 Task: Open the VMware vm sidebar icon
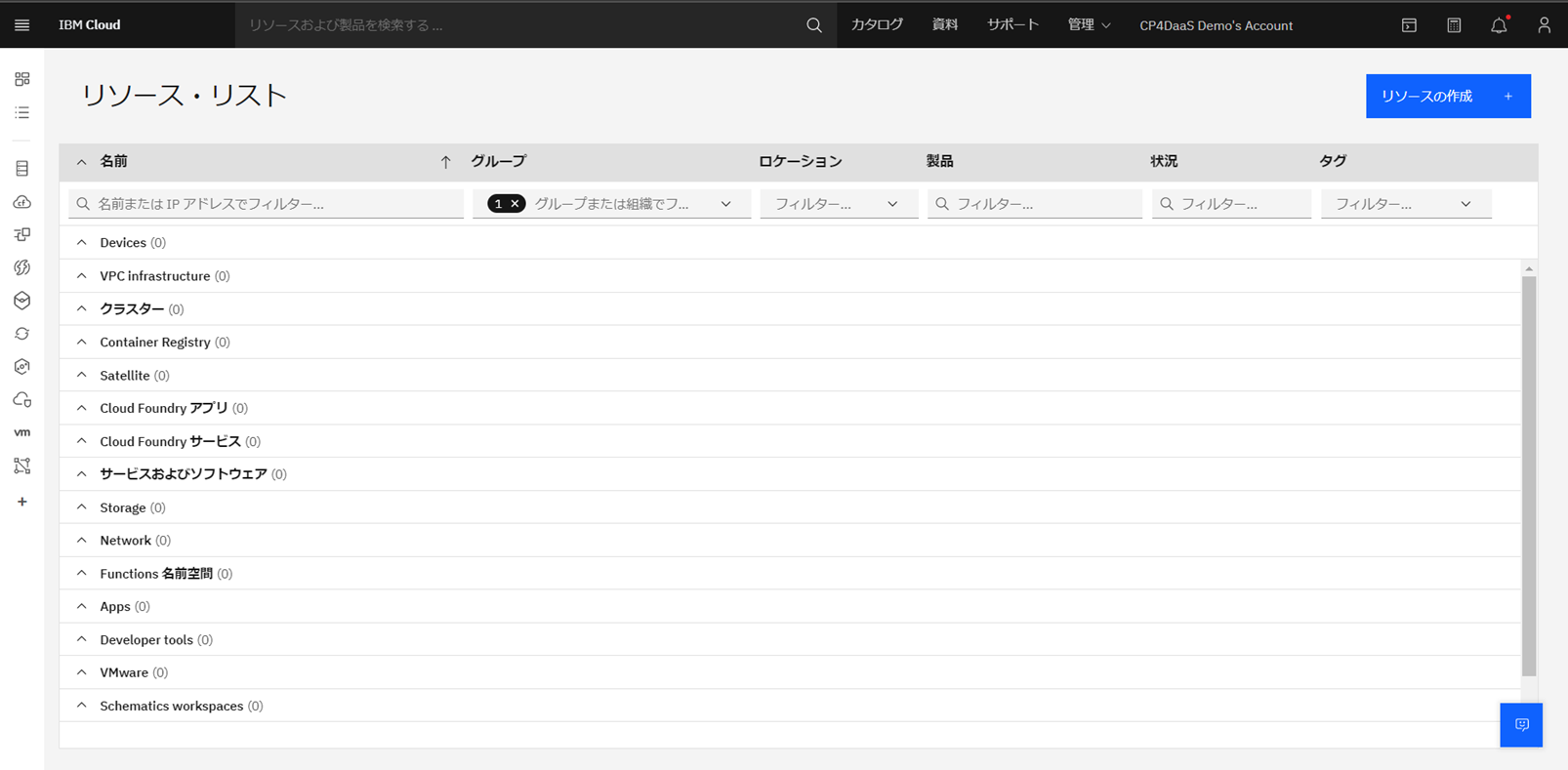point(21,432)
